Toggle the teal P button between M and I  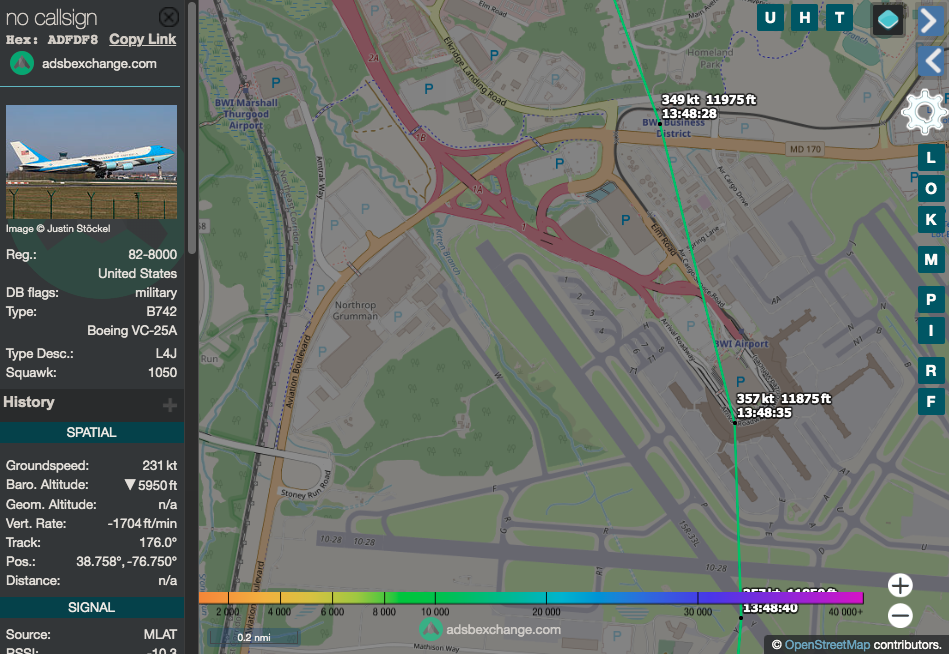point(931,299)
